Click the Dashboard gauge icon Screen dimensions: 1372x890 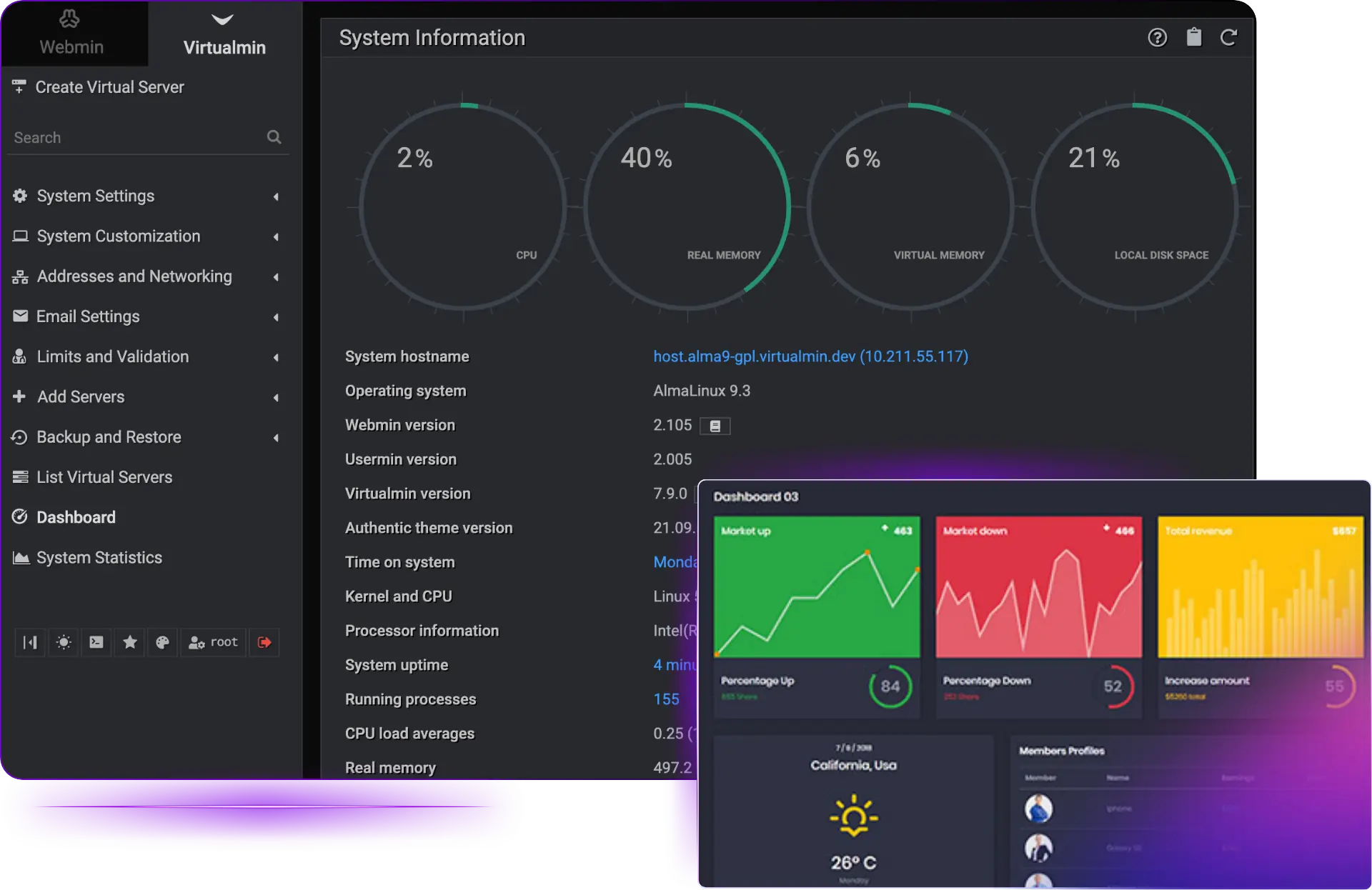tap(20, 516)
